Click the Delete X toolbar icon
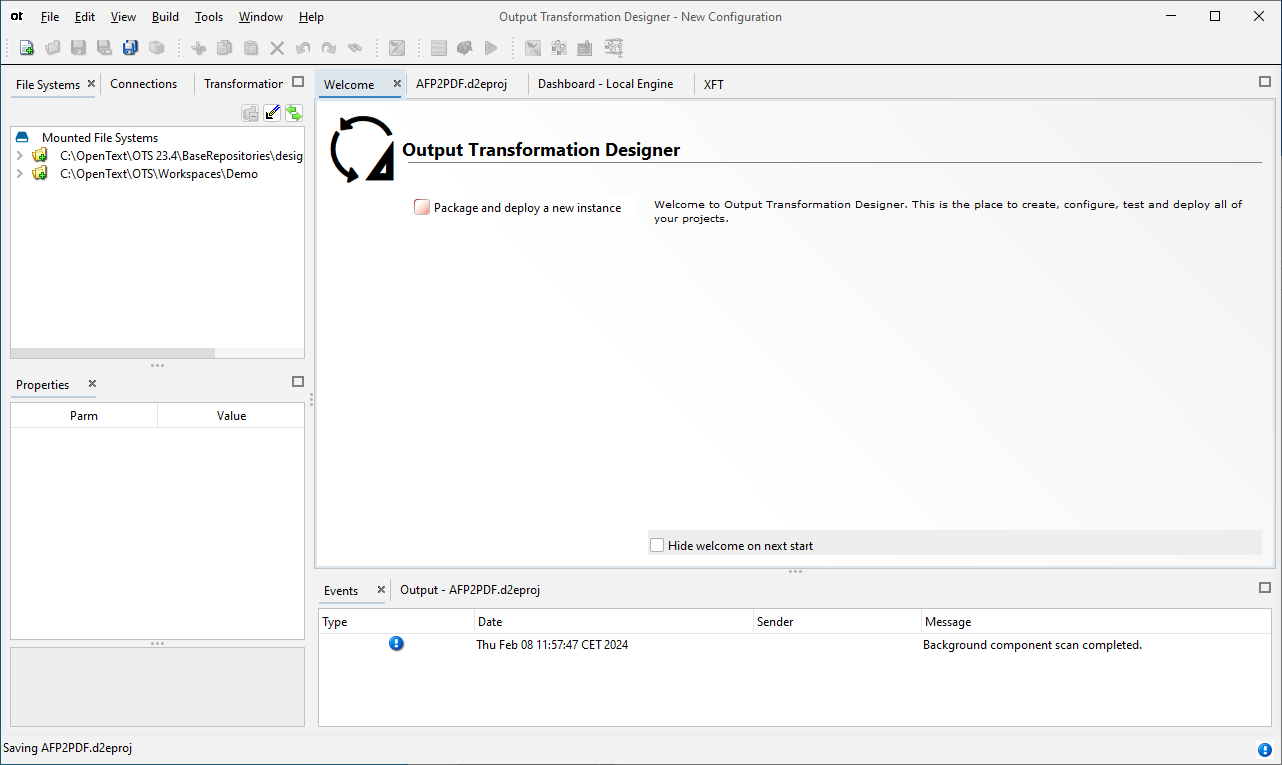This screenshot has width=1282, height=765. tap(277, 48)
